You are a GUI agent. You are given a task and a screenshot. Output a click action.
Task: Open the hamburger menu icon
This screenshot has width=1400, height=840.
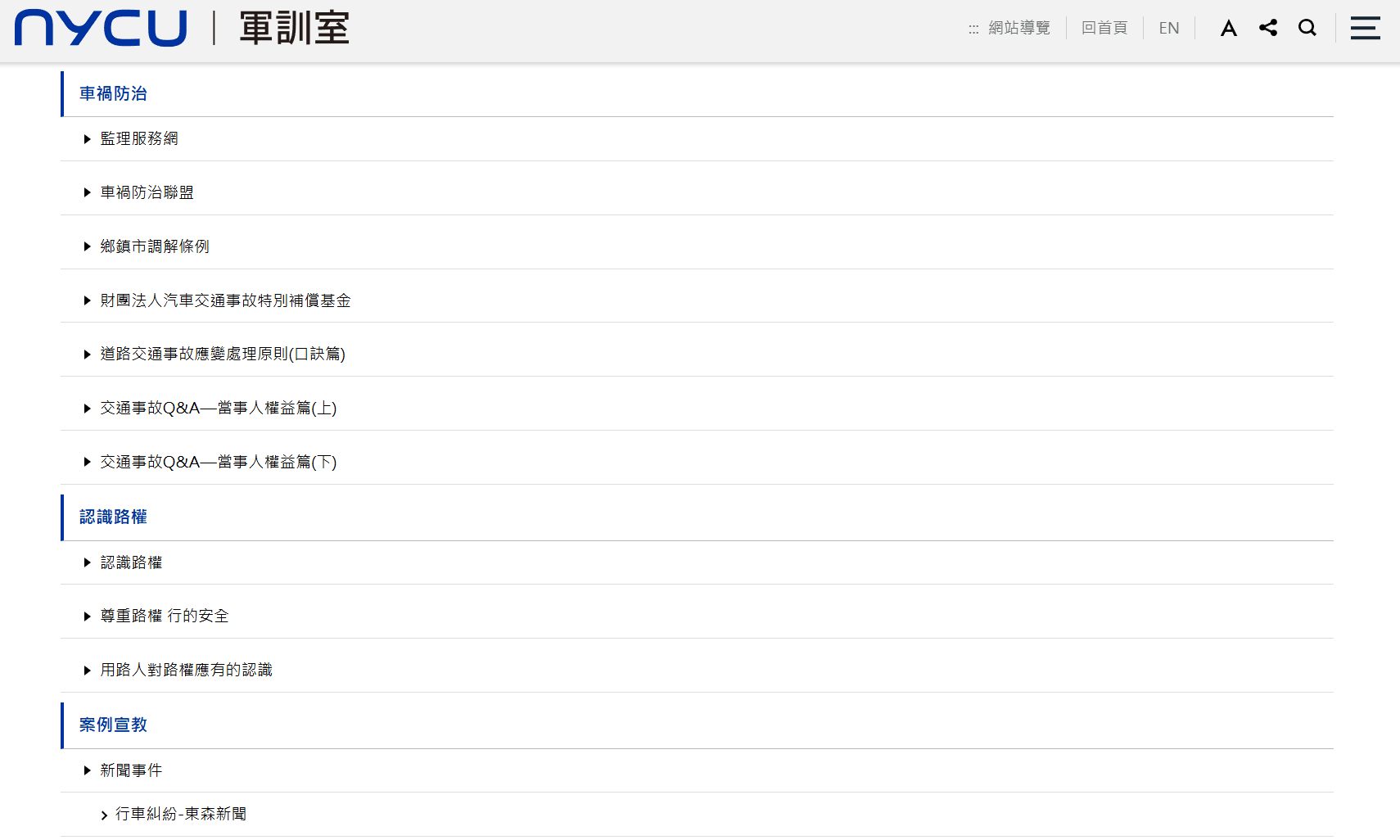click(x=1365, y=28)
